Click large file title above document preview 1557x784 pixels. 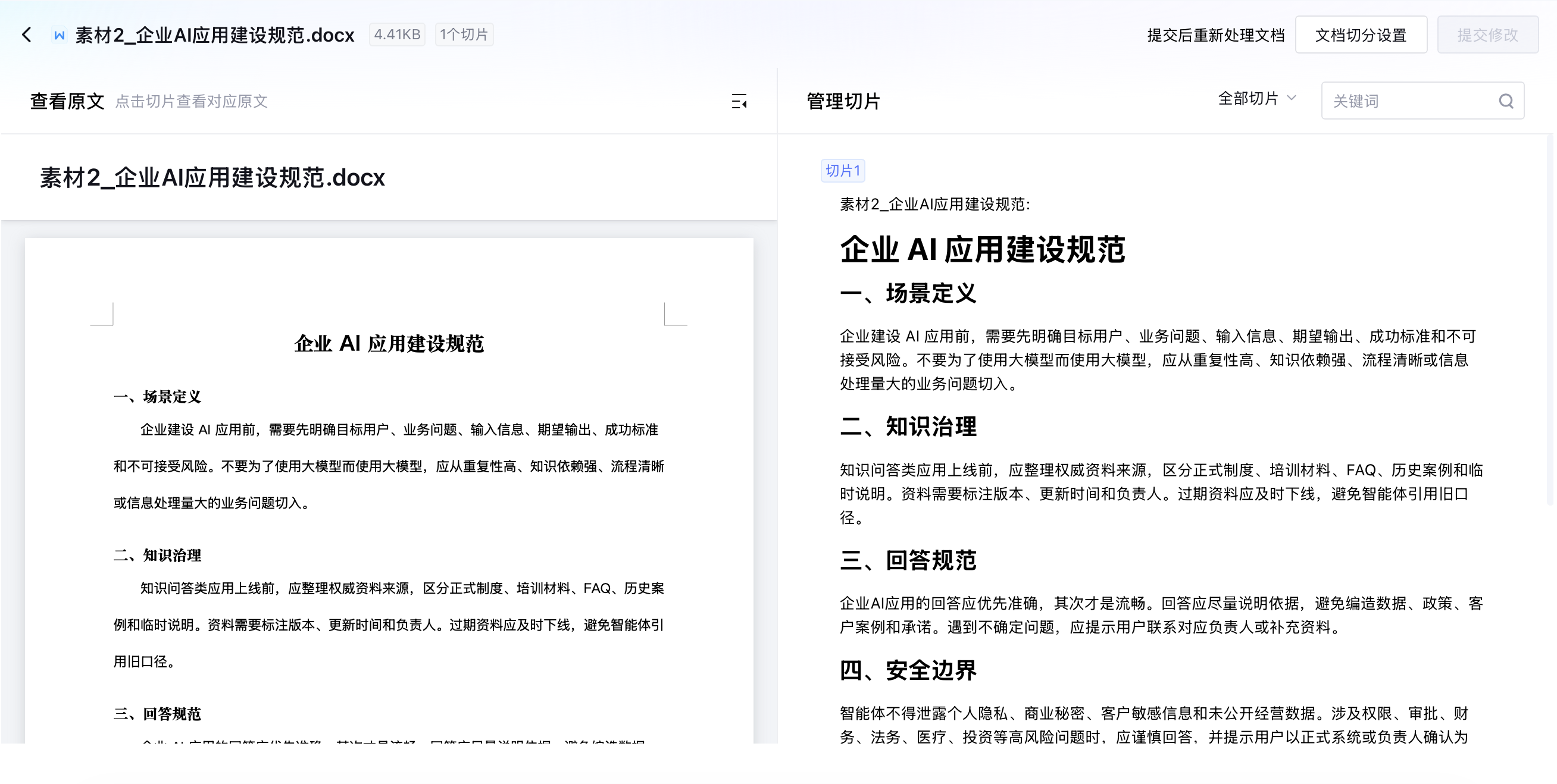point(212,178)
